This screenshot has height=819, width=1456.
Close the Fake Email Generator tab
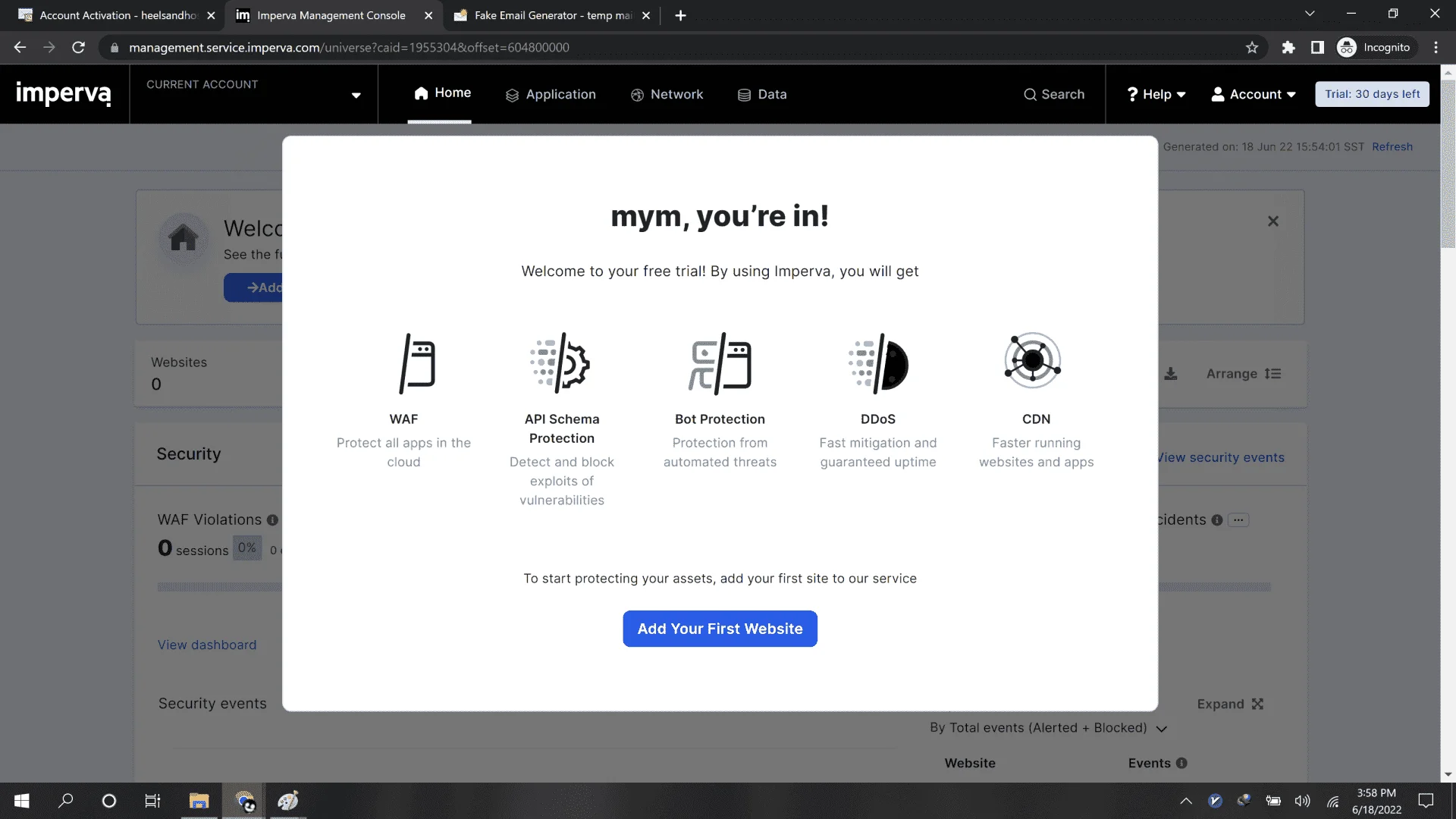coord(646,15)
